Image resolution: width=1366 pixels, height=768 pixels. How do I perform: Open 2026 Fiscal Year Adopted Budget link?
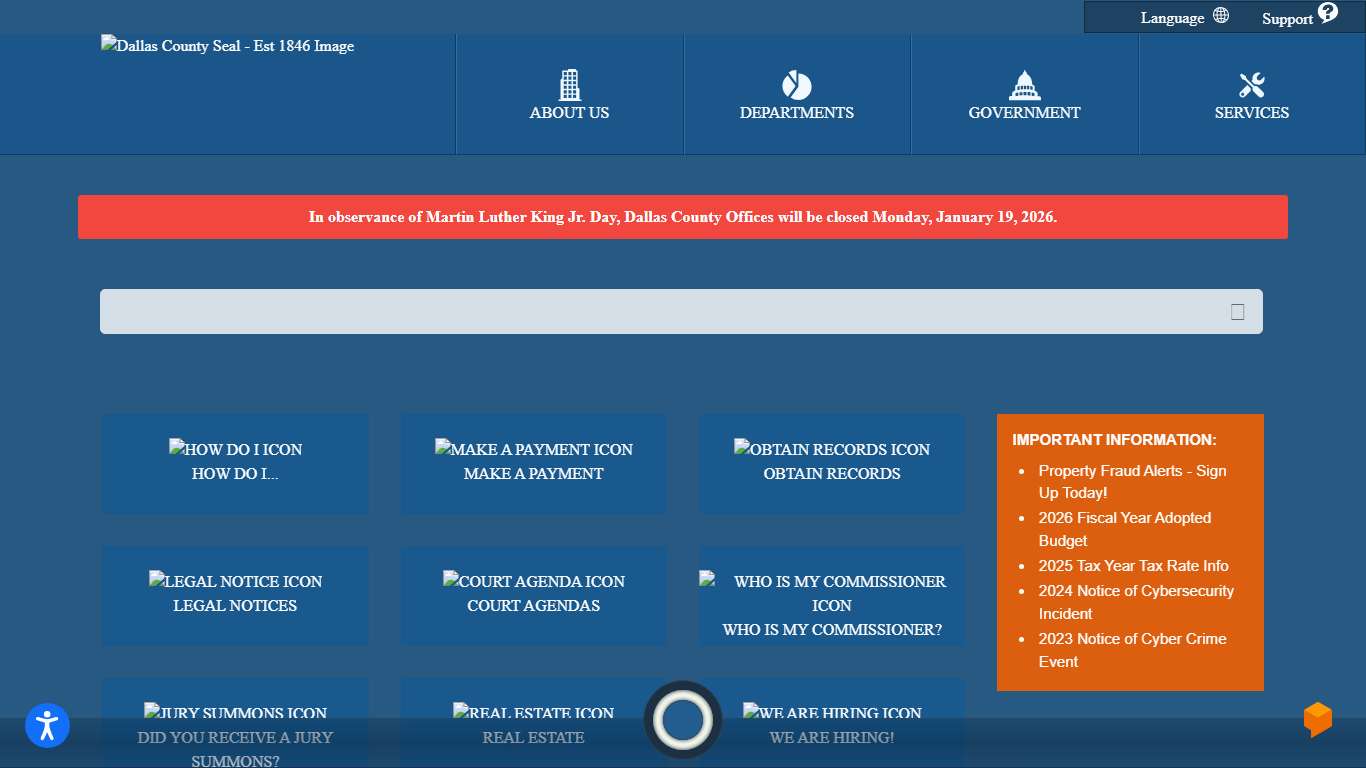pyautogui.click(x=1124, y=529)
